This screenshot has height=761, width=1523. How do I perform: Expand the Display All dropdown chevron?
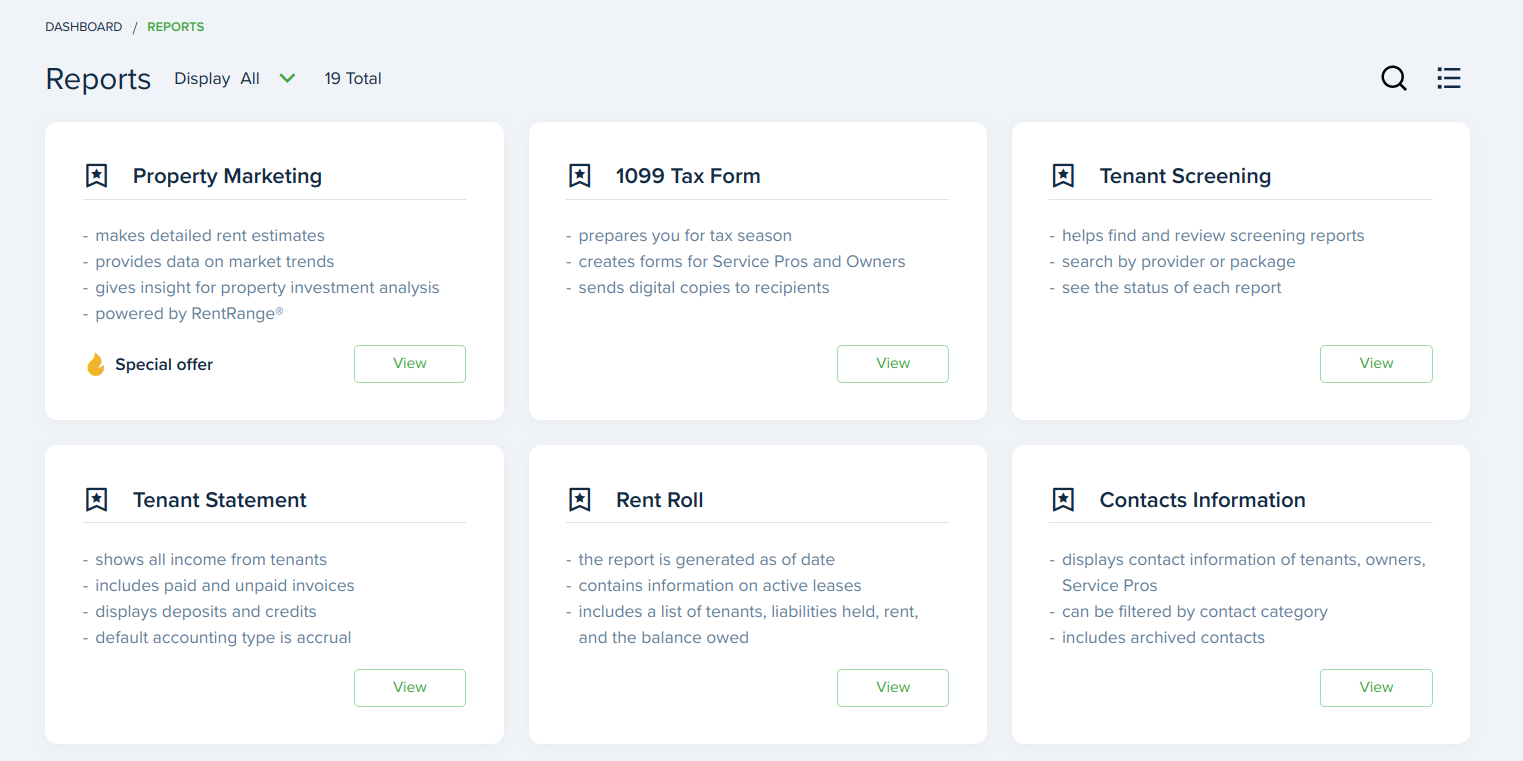(x=287, y=78)
